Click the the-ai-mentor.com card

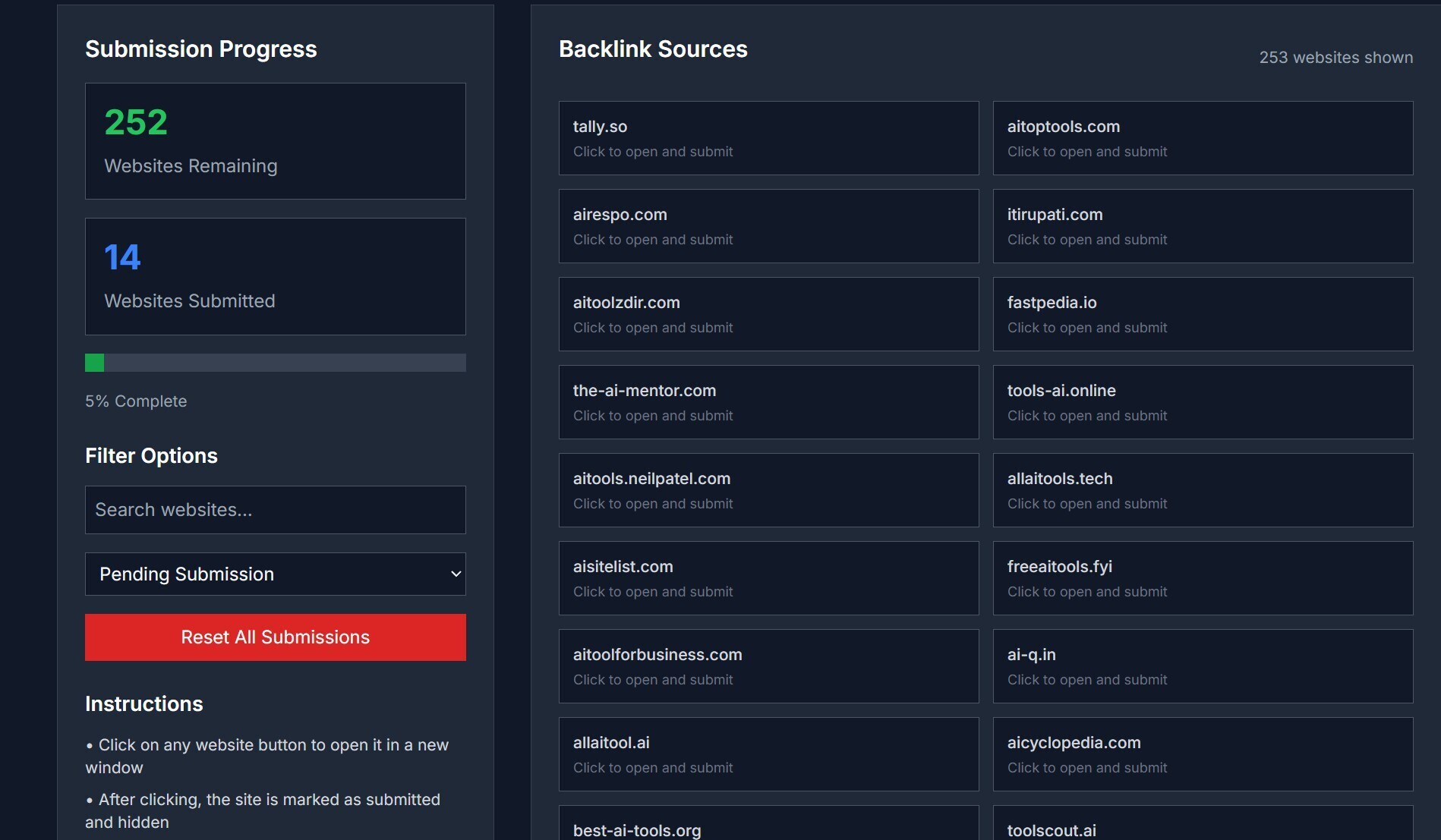pos(768,402)
